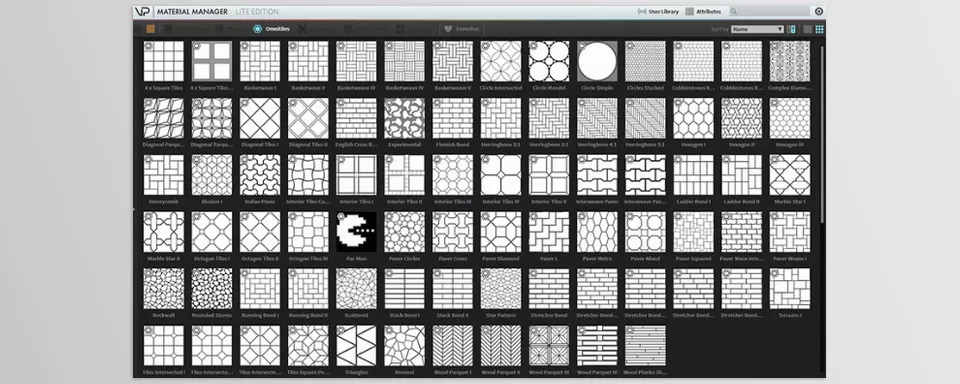
Task: Select the Rockwall material
Action: pyautogui.click(x=163, y=288)
